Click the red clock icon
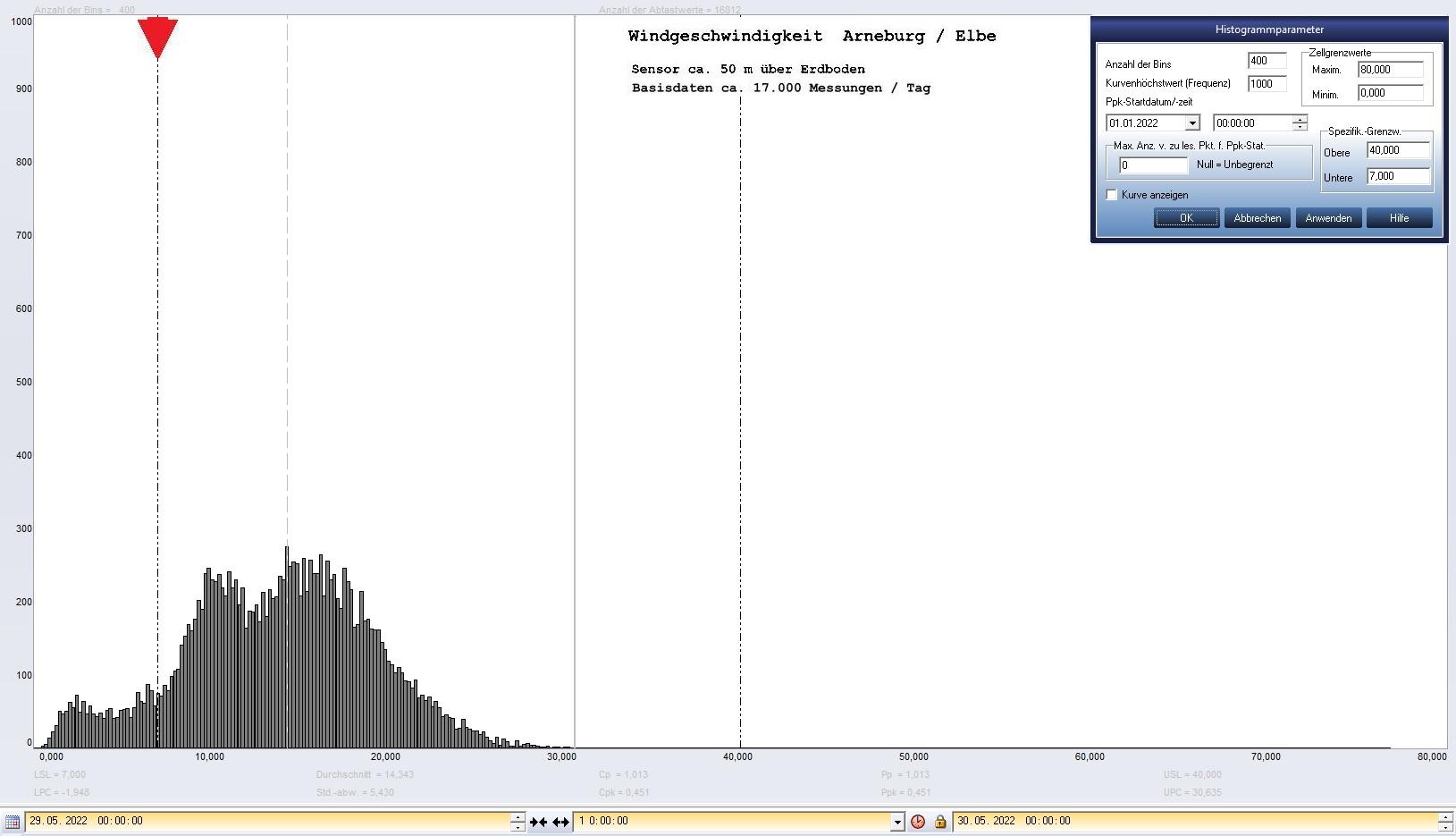 point(918,822)
